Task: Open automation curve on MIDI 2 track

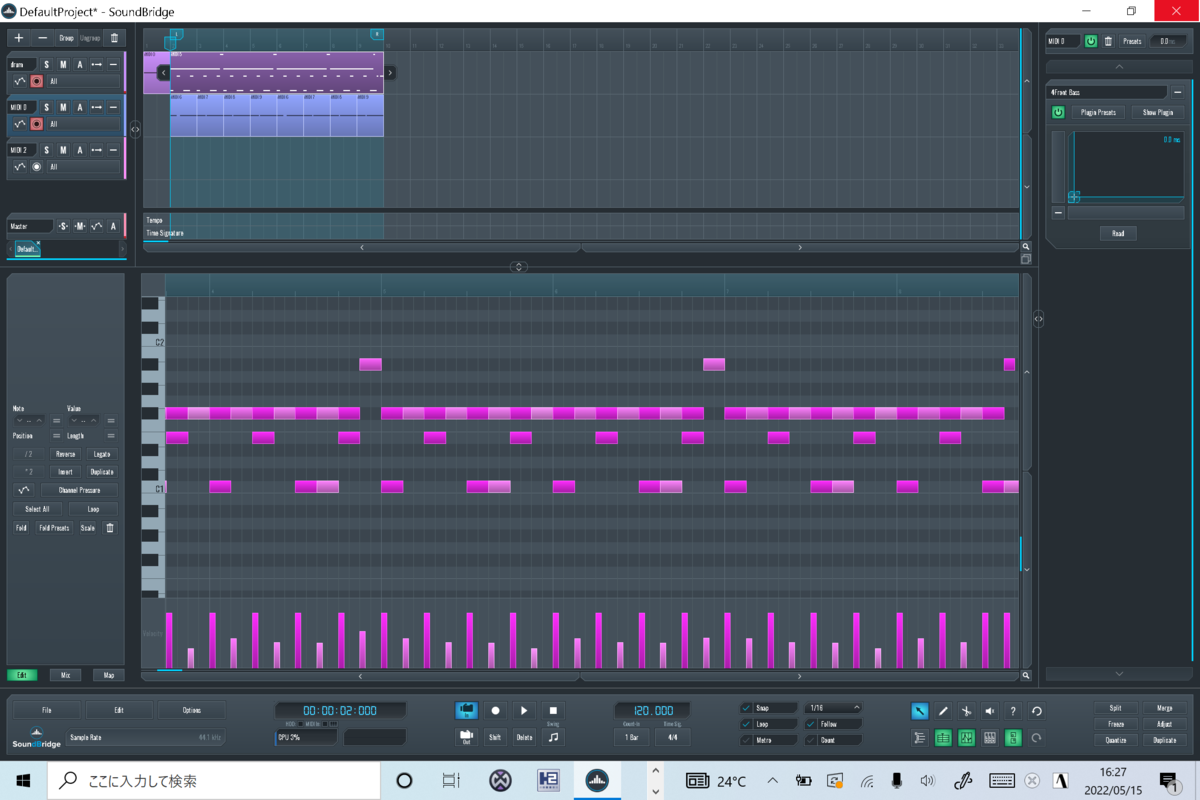Action: click(x=19, y=167)
